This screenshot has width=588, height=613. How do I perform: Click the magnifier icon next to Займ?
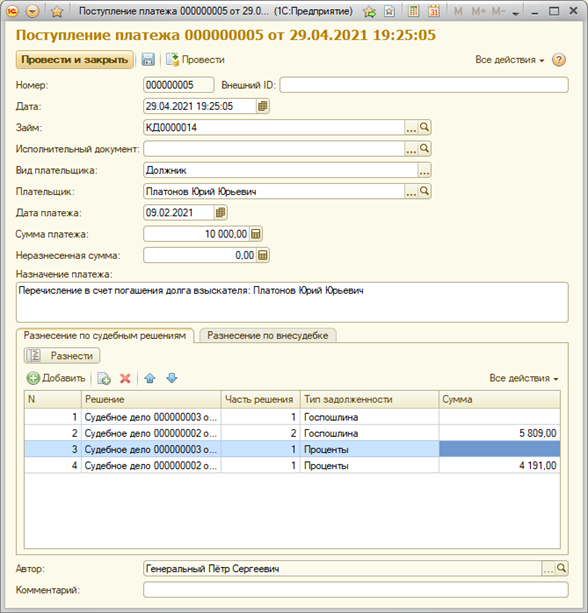coord(424,127)
